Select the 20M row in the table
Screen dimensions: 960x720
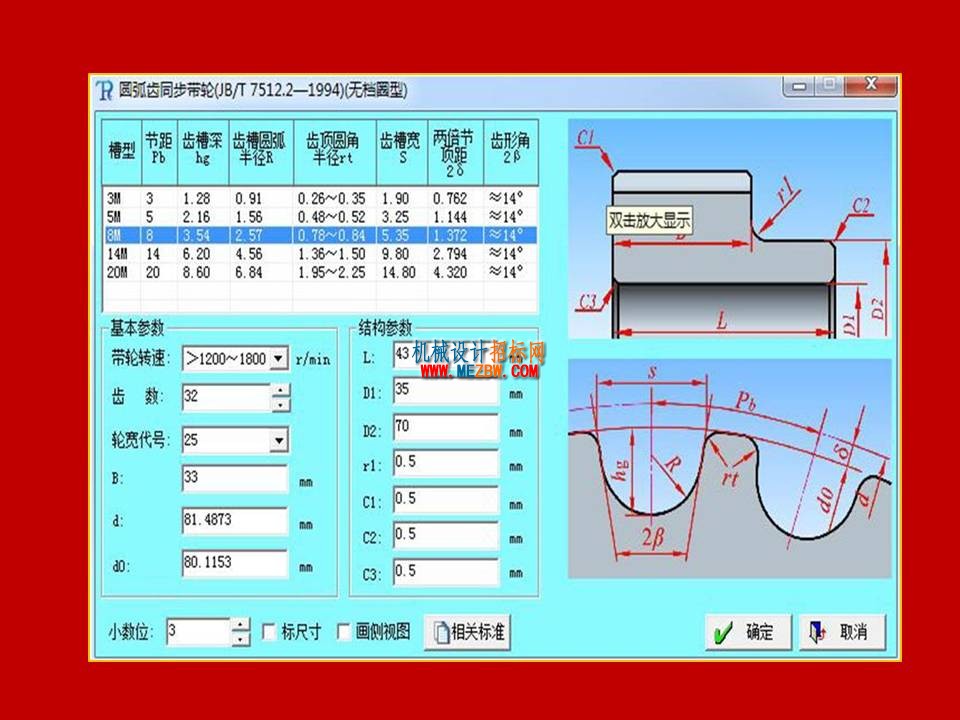pyautogui.click(x=320, y=272)
